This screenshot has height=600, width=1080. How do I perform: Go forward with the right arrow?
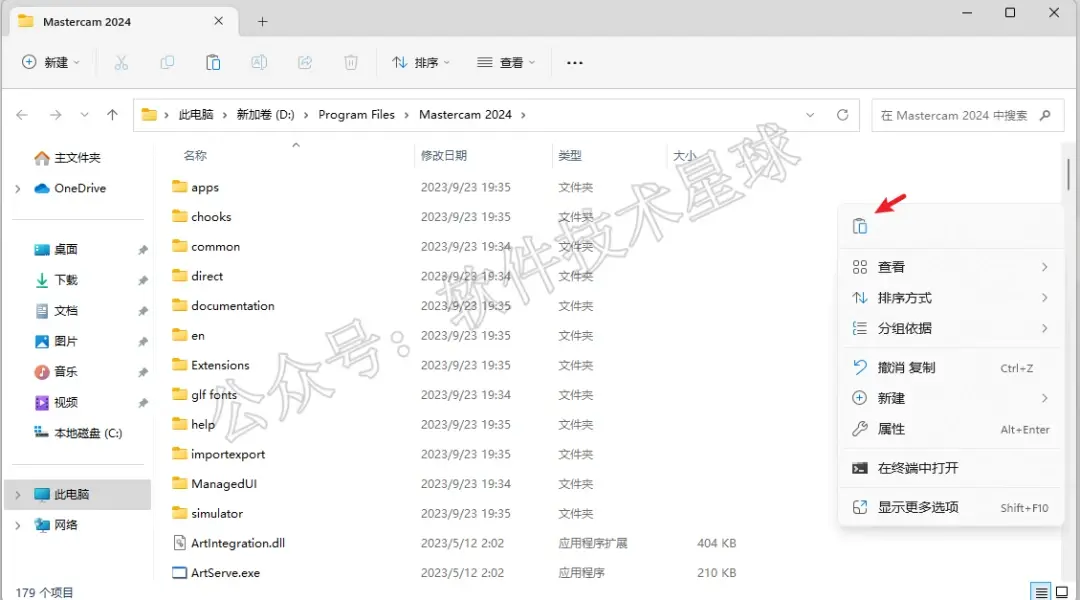(x=56, y=115)
